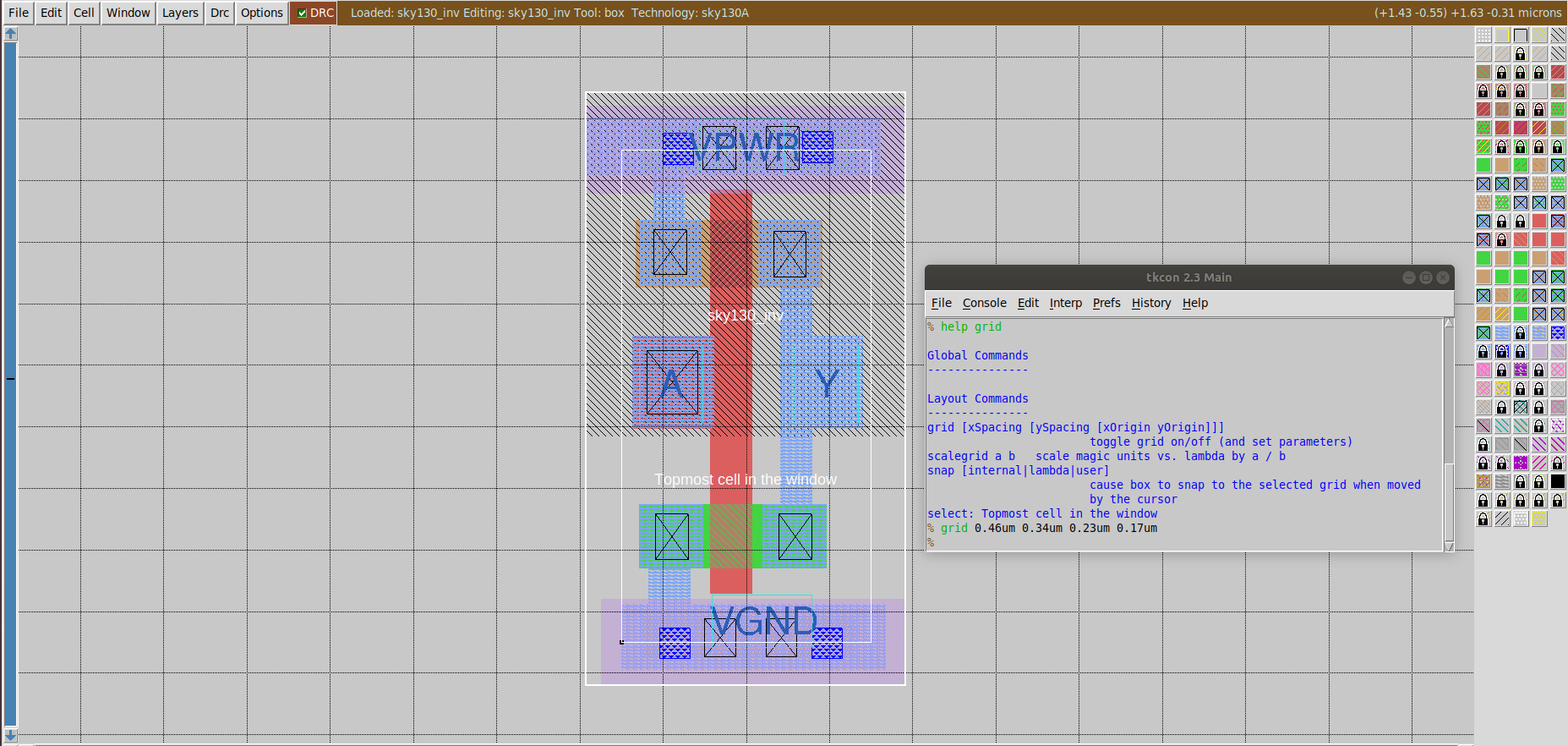Choose the solid black layer swatch
The image size is (1568, 746).
click(1558, 481)
